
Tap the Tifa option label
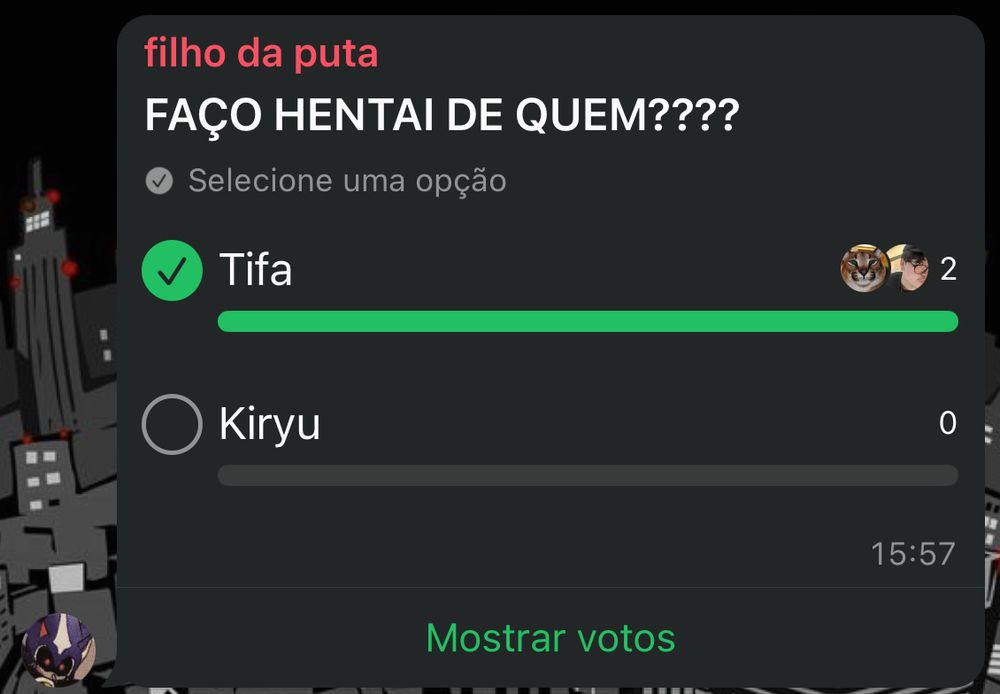256,269
